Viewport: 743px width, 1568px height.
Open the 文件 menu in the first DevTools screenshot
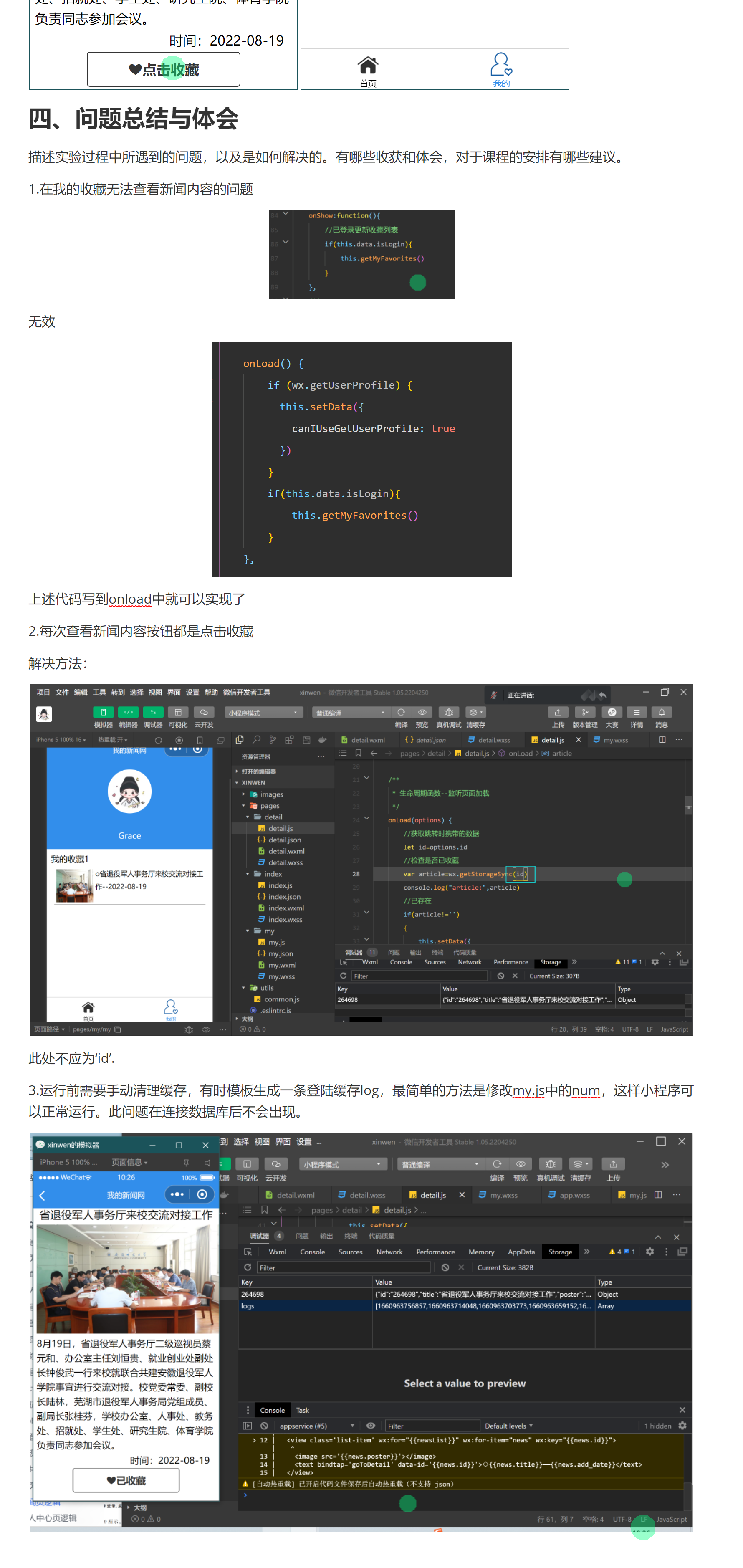pos(62,692)
